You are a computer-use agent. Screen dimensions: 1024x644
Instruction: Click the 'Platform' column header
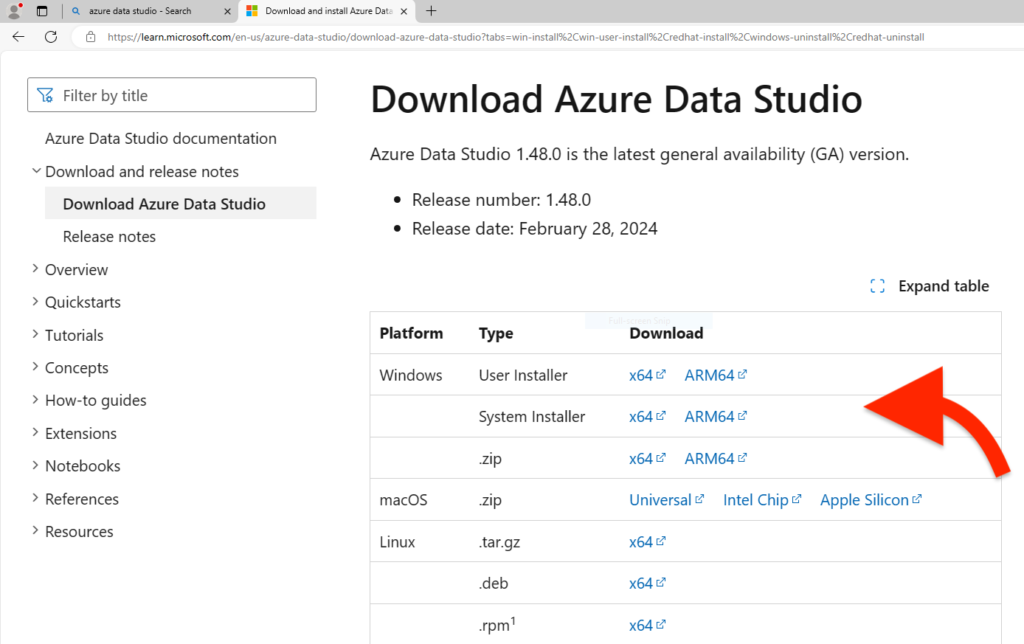click(x=411, y=333)
